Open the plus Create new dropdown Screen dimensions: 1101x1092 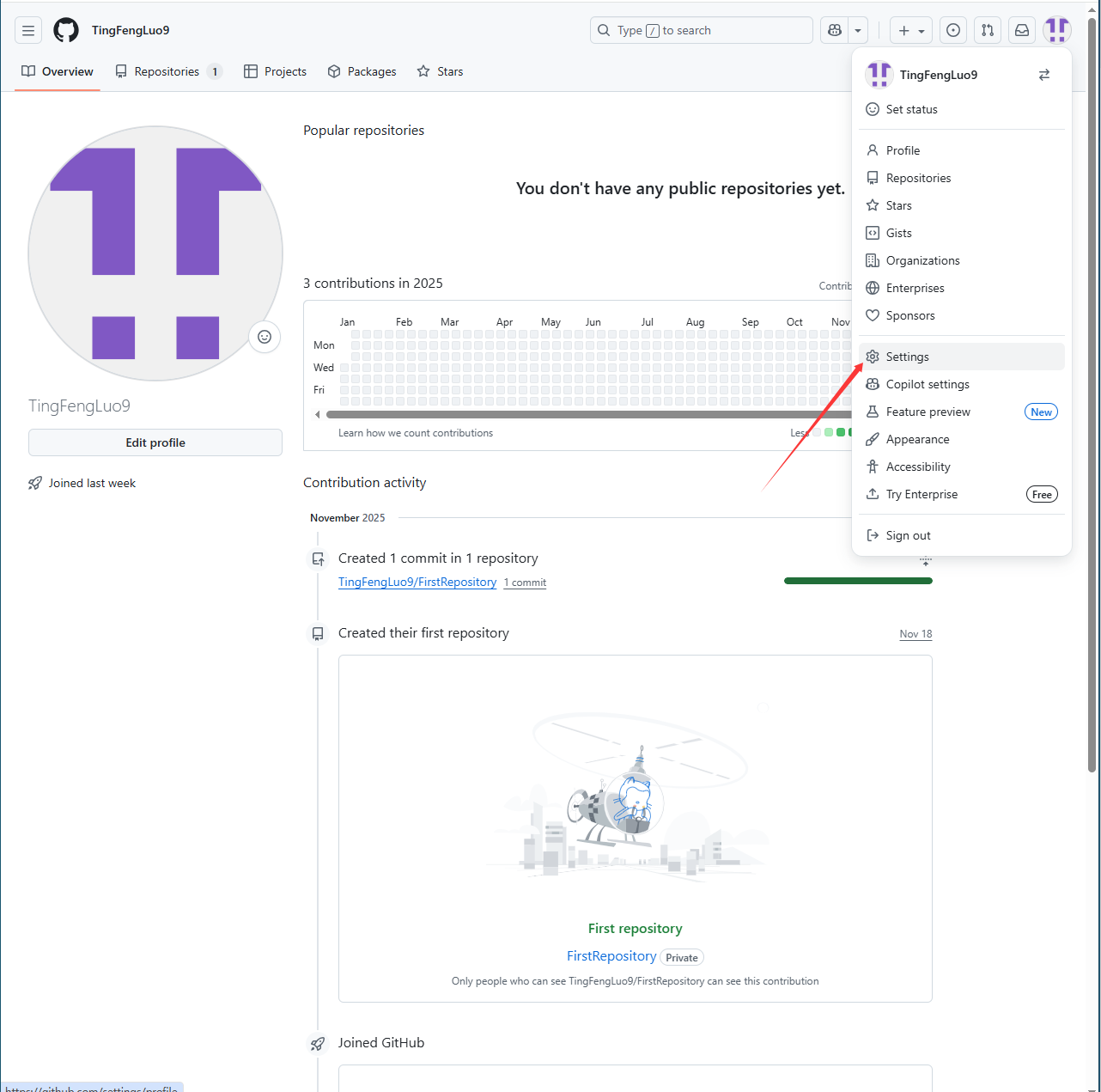(x=910, y=30)
